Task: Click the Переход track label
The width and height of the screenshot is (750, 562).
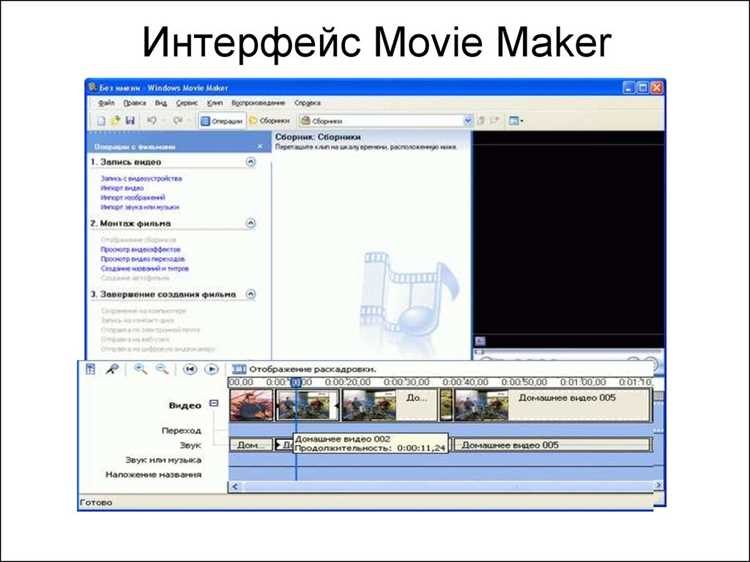Action: pyautogui.click(x=181, y=430)
